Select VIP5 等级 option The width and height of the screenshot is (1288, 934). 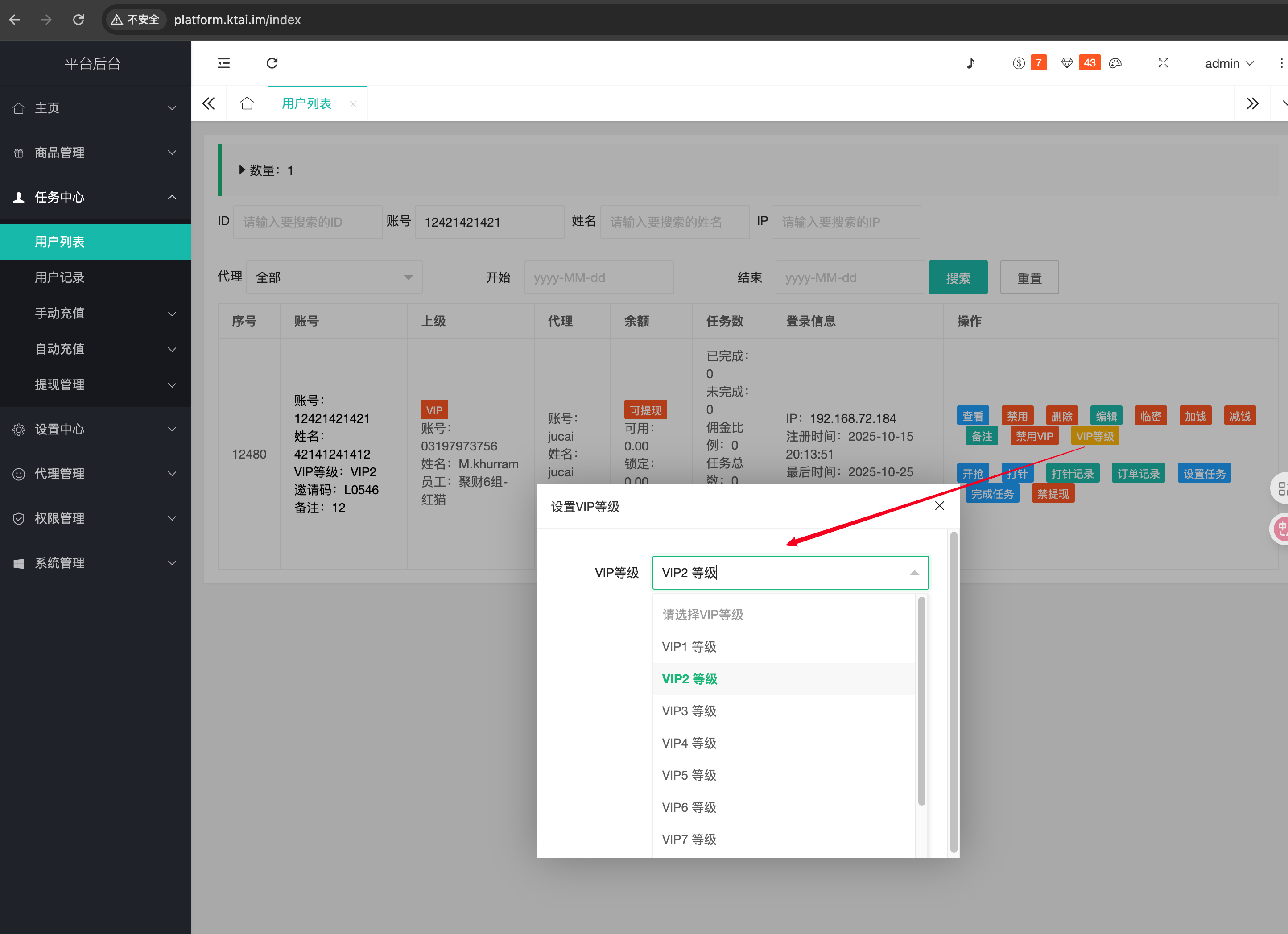pyautogui.click(x=689, y=775)
